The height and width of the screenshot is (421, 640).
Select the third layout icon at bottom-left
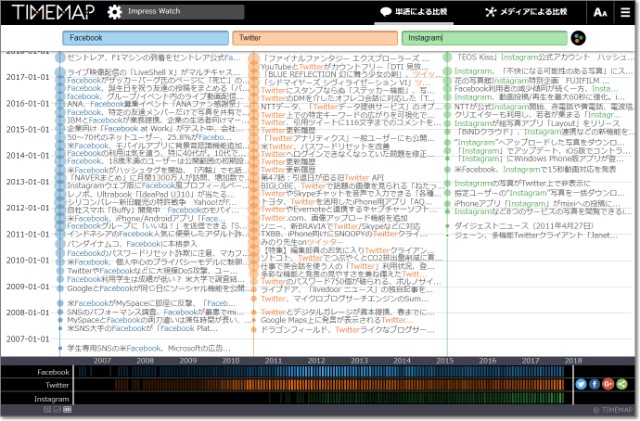tap(68, 411)
